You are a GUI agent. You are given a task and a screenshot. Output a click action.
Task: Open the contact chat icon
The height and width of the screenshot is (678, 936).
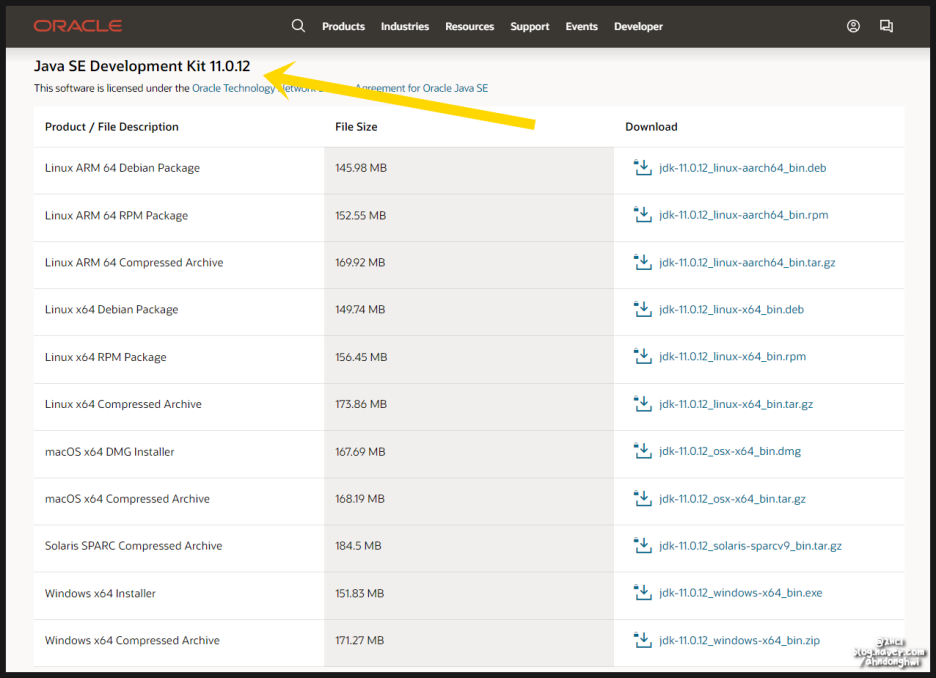[x=886, y=26]
